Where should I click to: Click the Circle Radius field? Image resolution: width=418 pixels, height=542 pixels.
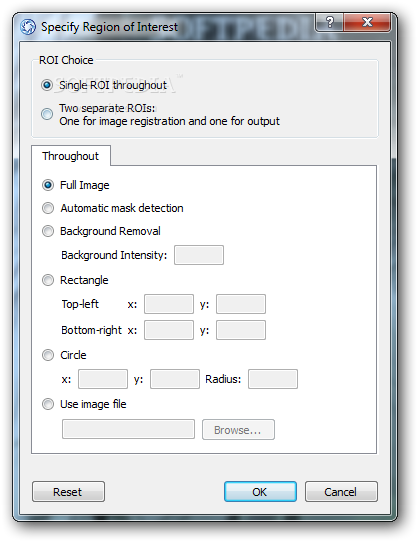coord(273,379)
